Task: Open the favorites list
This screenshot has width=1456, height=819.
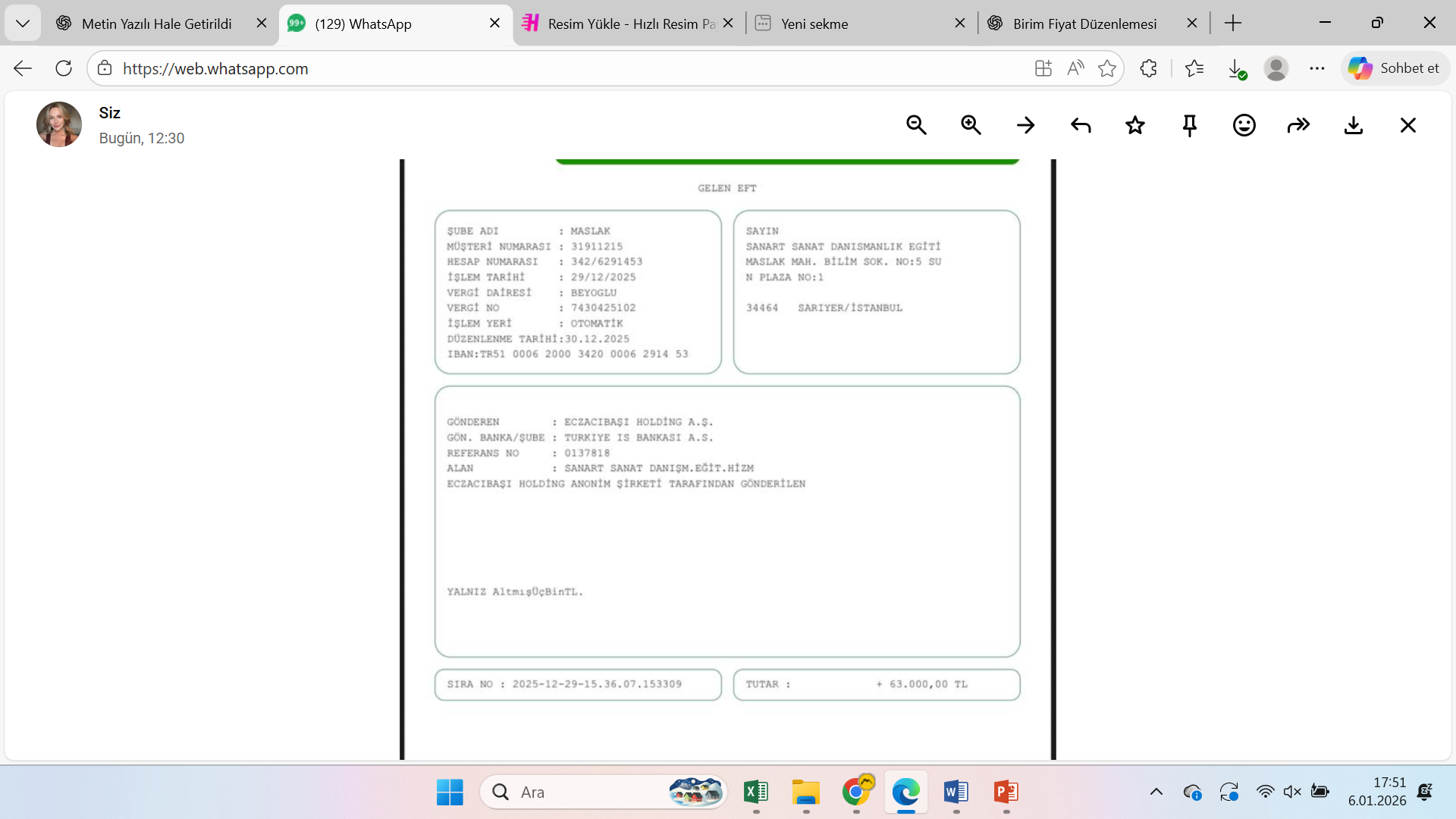Action: pos(1194,68)
